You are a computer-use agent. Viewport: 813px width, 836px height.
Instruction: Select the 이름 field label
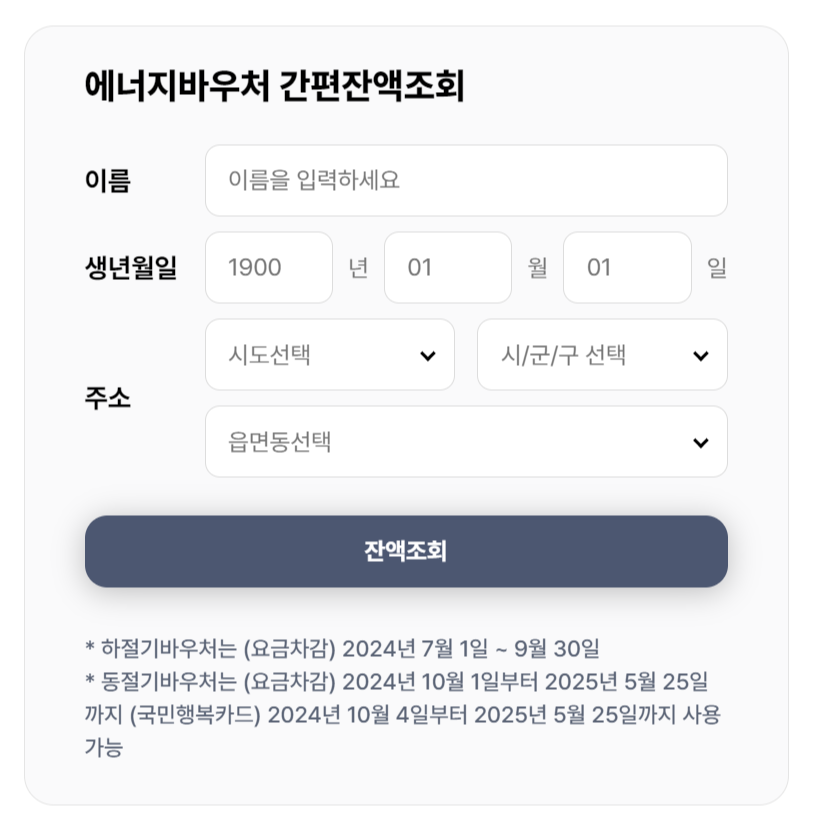[x=106, y=180]
